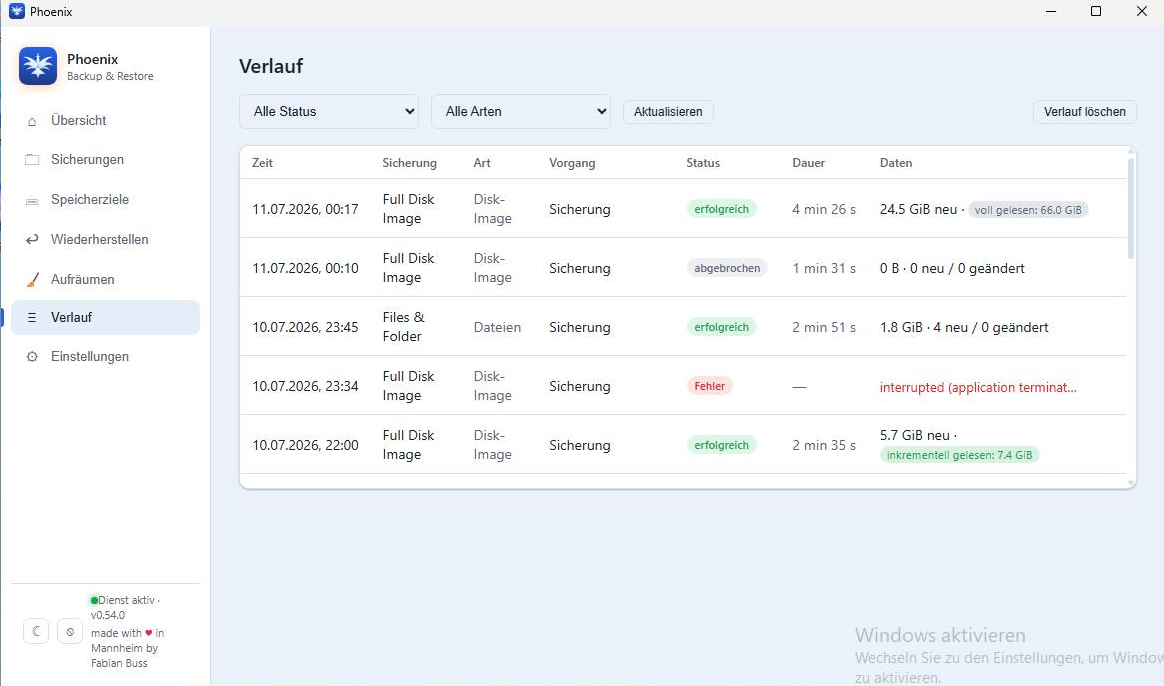Click the 'Dateien' type cell
This screenshot has height=686, width=1164.
click(497, 327)
